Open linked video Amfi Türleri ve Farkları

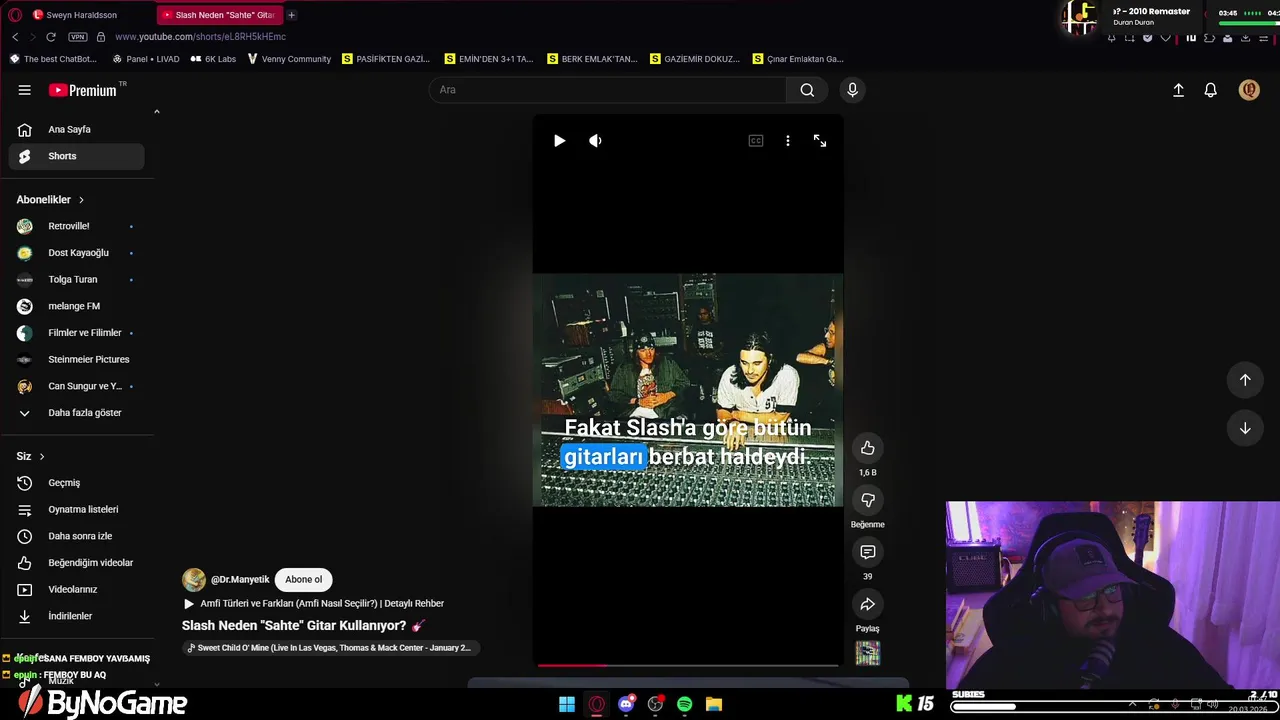(313, 603)
